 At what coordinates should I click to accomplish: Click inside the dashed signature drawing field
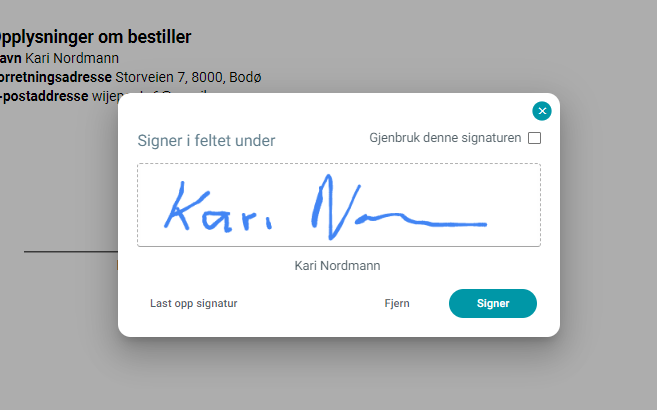coord(339,205)
